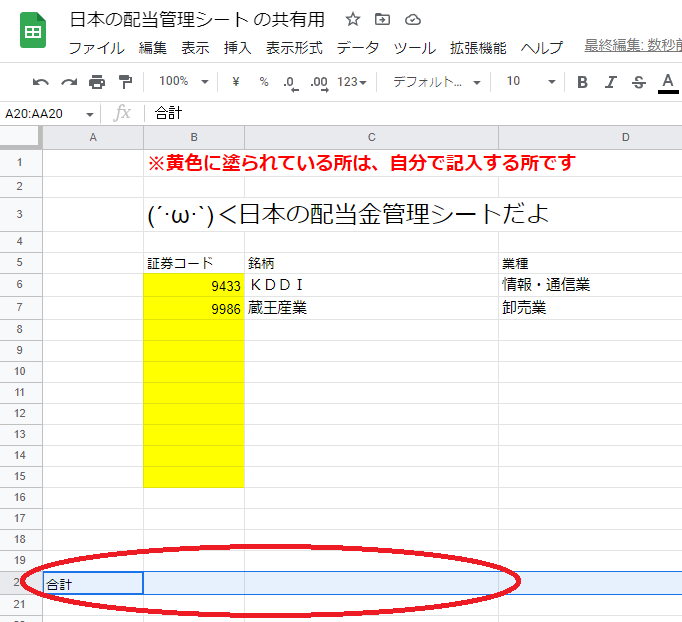
Task: Select the paint format tool
Action: click(x=125, y=82)
